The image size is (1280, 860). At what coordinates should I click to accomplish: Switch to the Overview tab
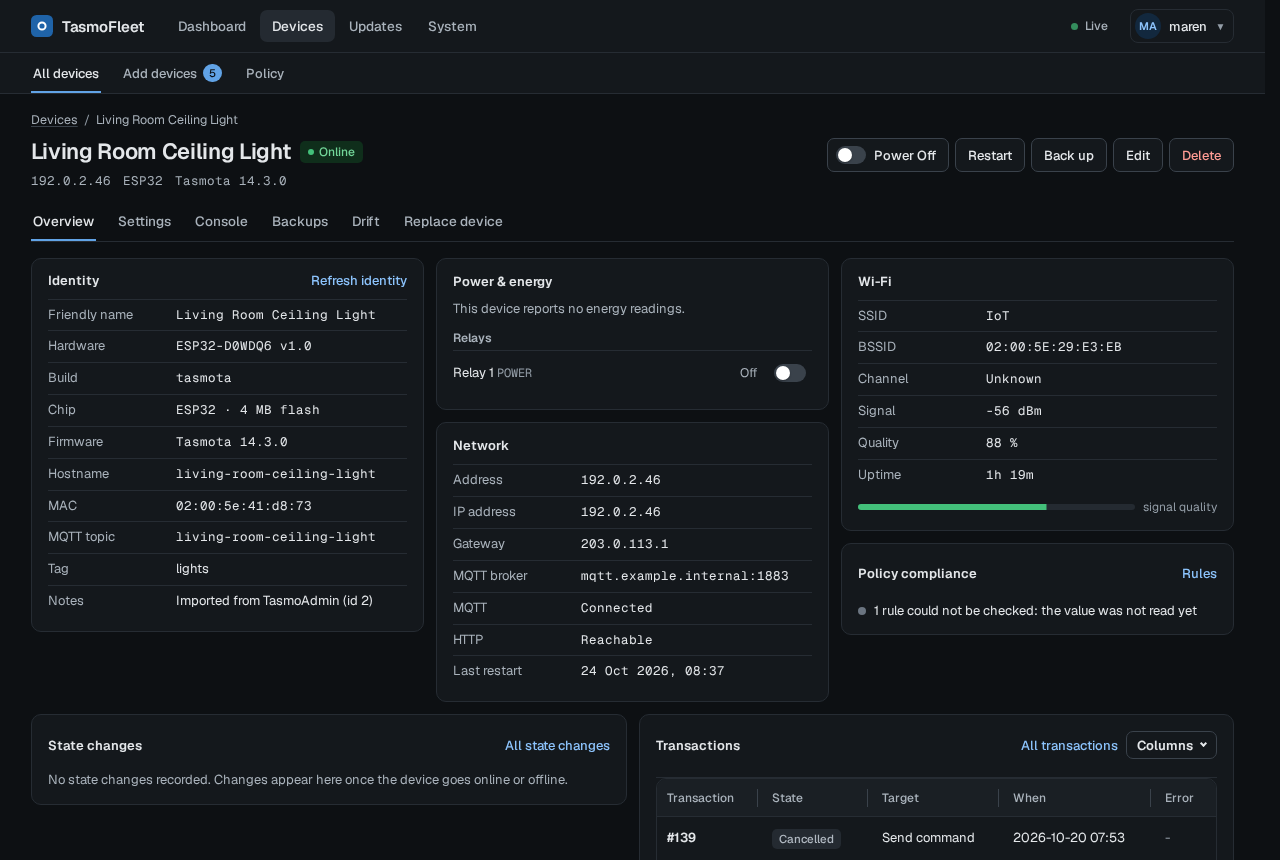click(63, 221)
